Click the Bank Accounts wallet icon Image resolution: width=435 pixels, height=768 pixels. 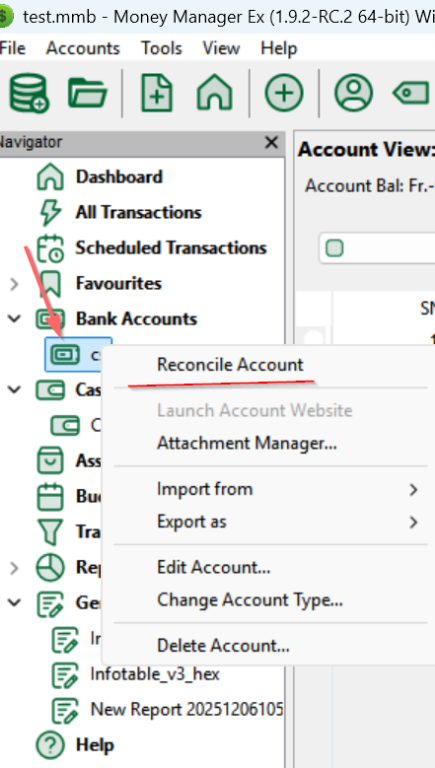point(50,319)
